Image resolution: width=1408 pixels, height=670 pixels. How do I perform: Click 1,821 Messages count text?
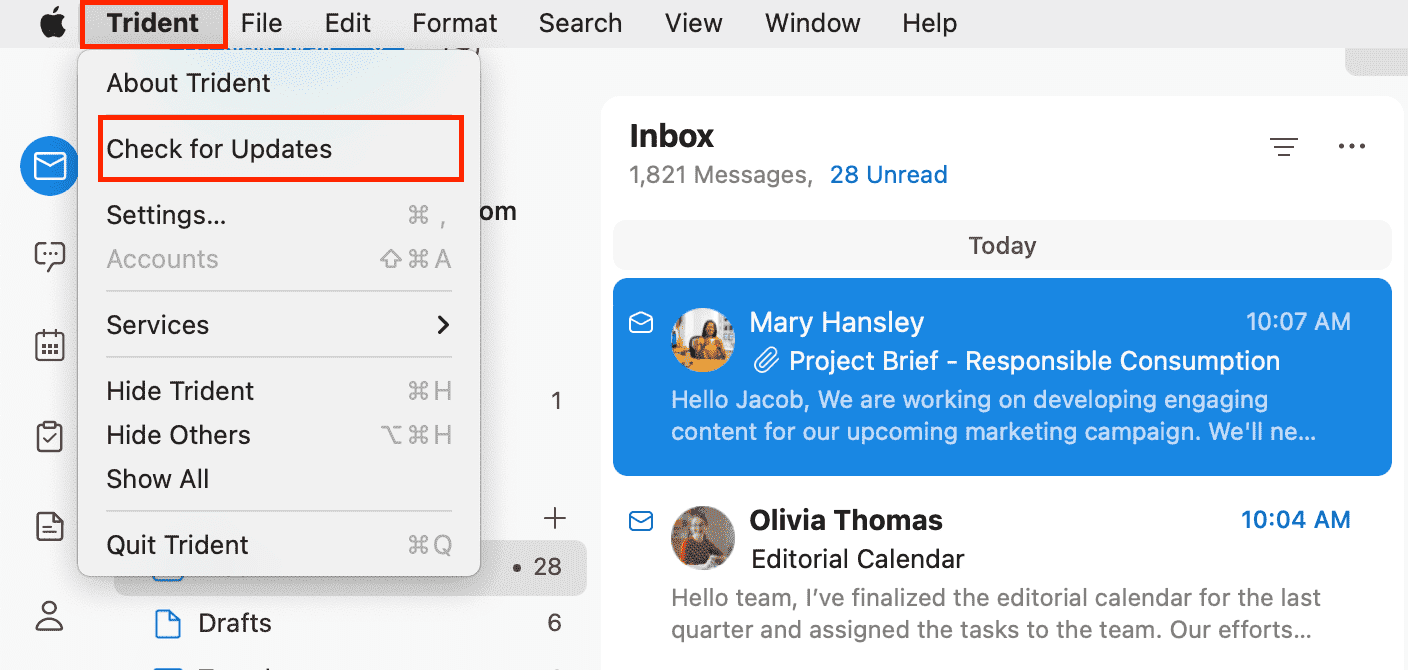pos(721,175)
